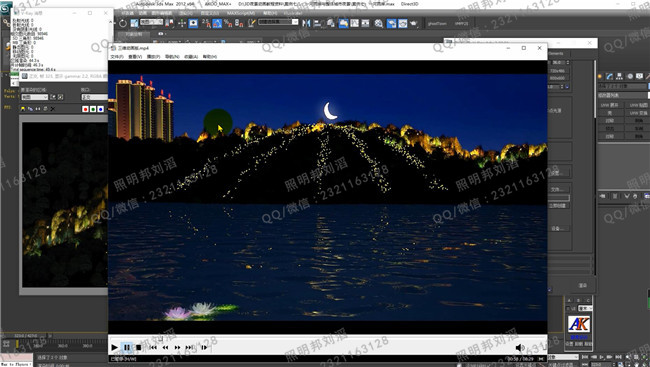Click the Mirror tool icon
Viewport: 650px width, 367px height.
tap(306, 24)
